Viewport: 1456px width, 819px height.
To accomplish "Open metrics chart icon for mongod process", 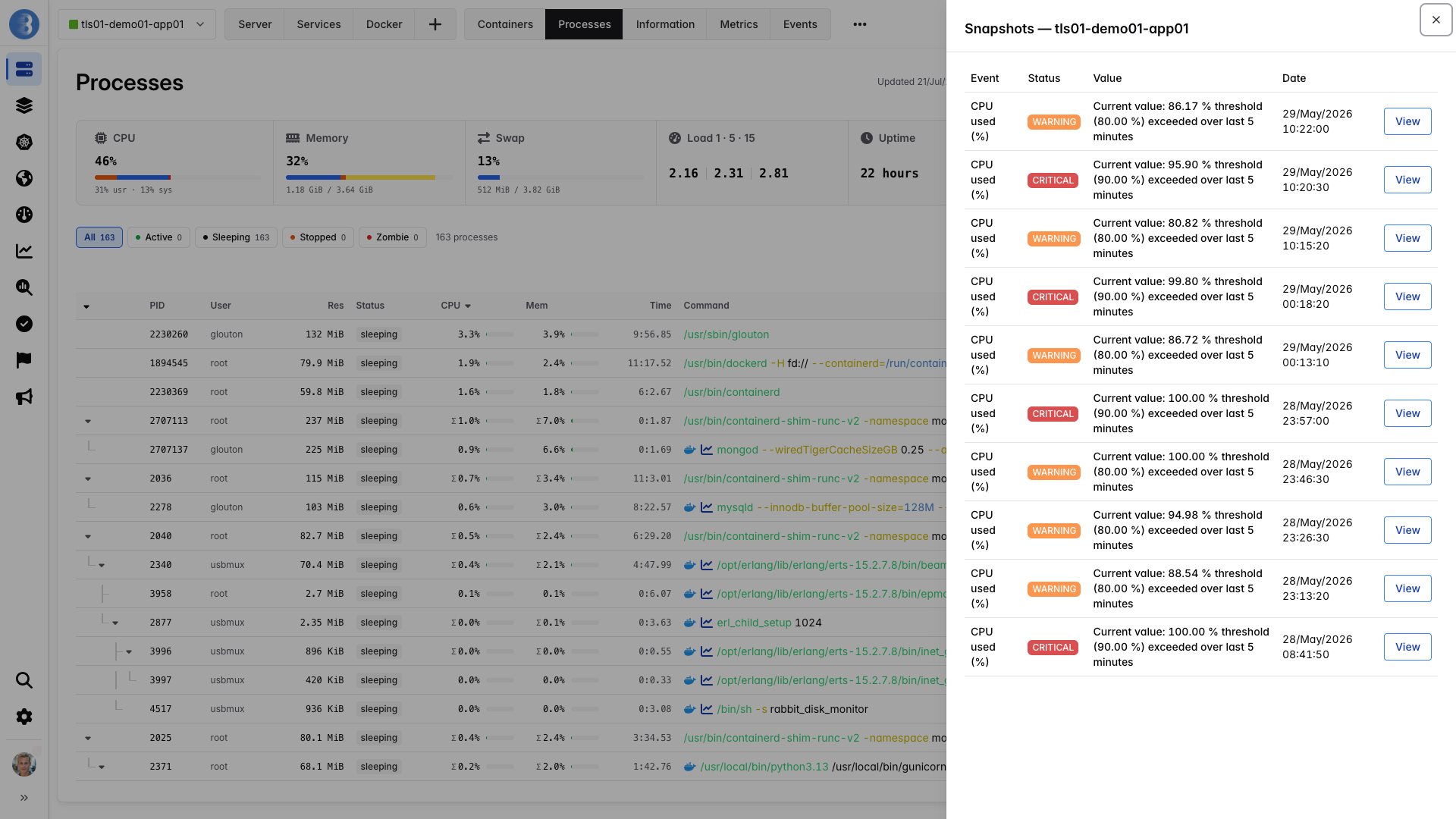I will [707, 450].
